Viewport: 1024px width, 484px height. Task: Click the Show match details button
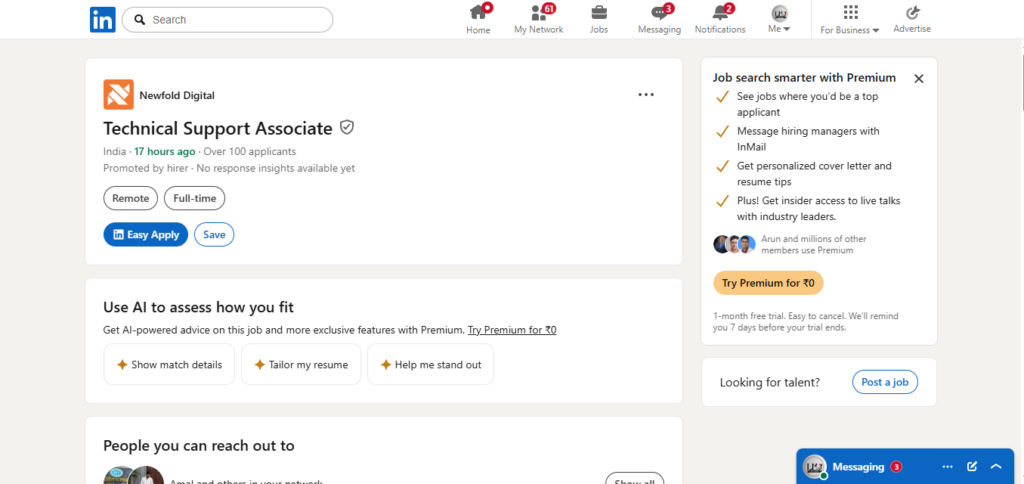pos(169,364)
